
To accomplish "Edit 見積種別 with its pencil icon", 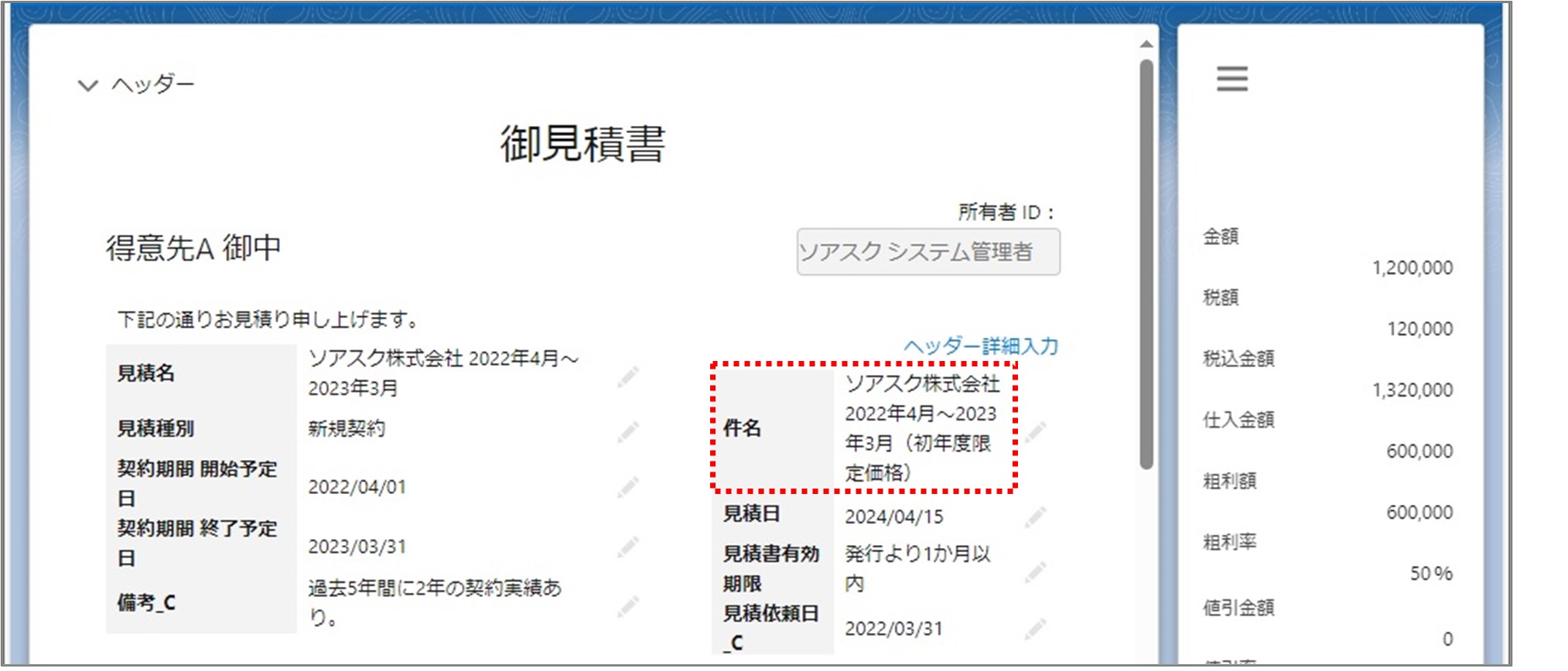I will click(627, 431).
